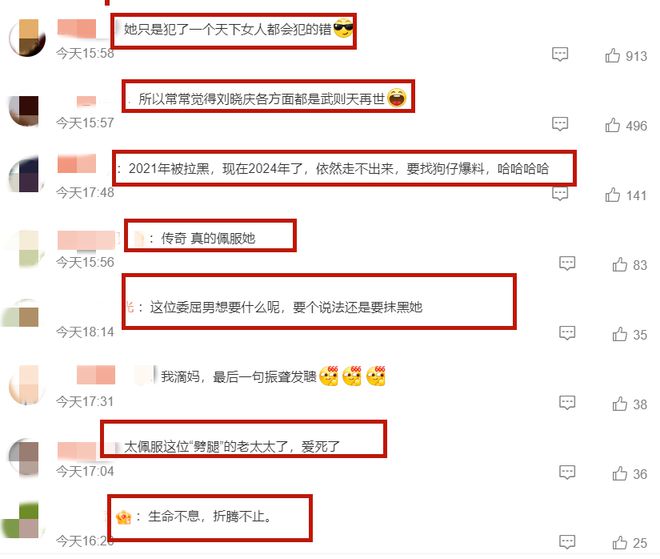Reply to the 我滴妈 comment
The height and width of the screenshot is (559, 660).
[567, 402]
